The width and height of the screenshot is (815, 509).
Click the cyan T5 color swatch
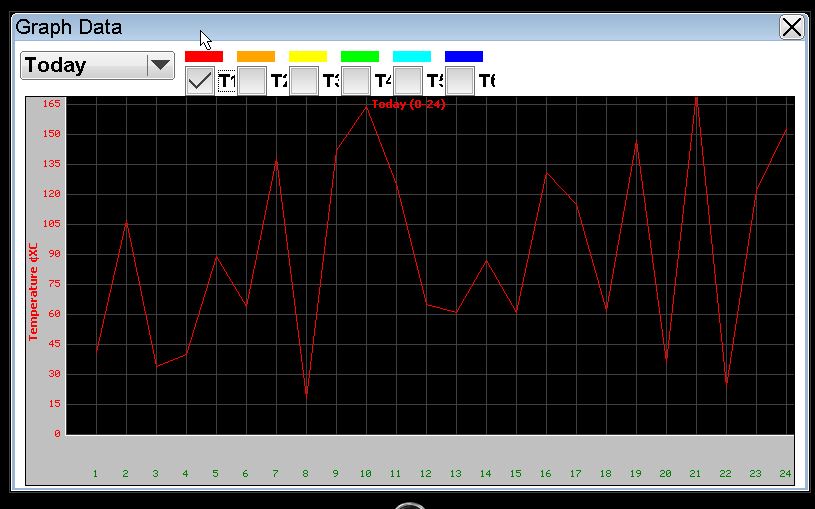(412, 56)
